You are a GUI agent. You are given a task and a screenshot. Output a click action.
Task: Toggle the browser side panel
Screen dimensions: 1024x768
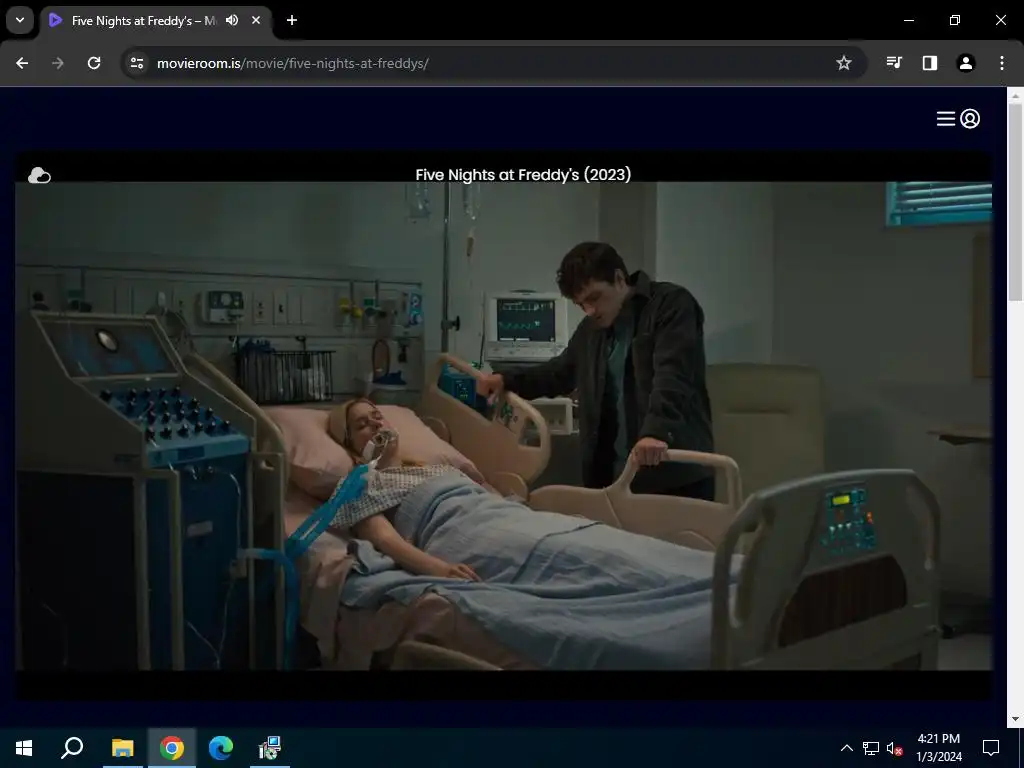[930, 63]
